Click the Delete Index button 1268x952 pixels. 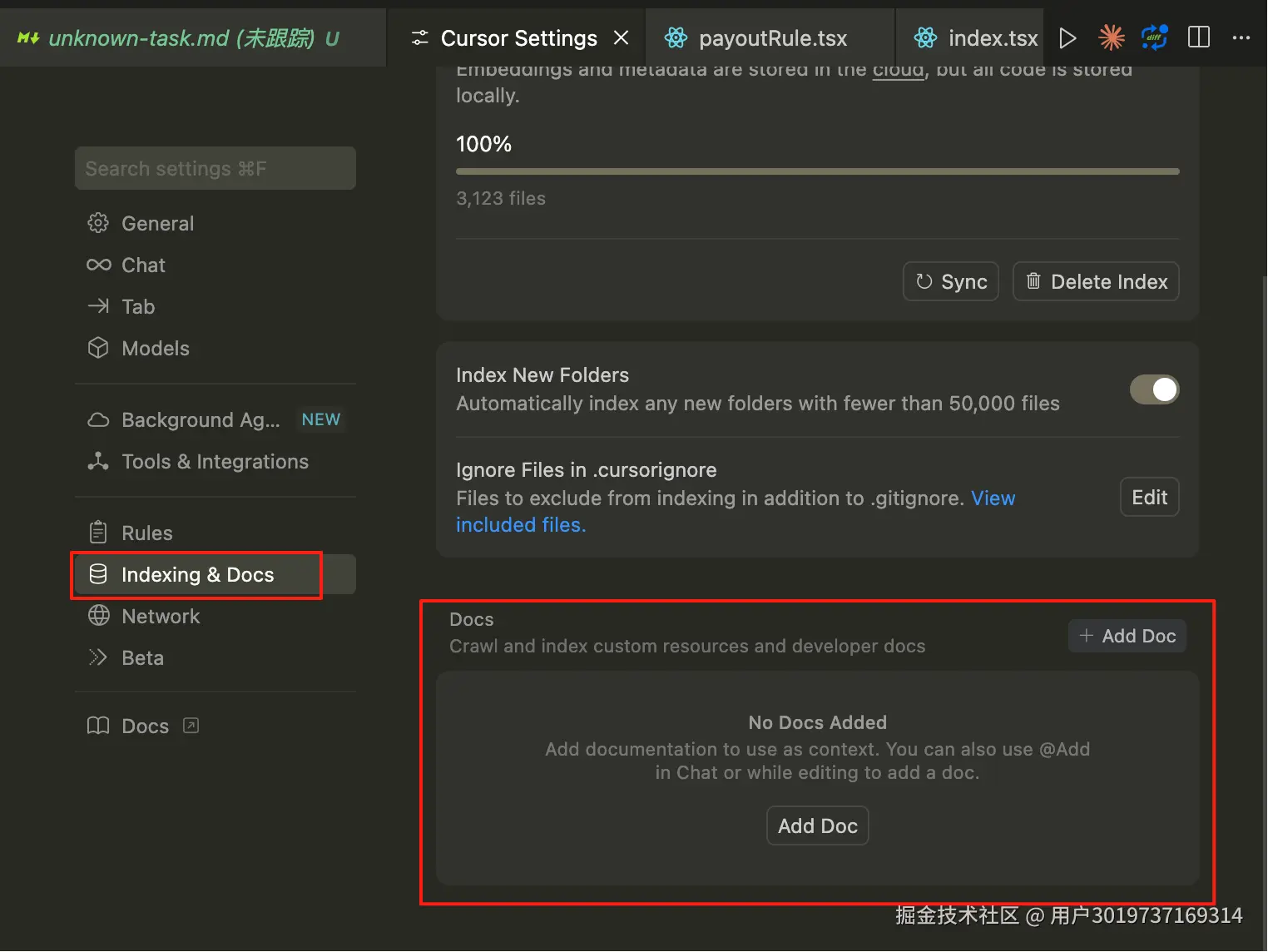click(x=1096, y=281)
